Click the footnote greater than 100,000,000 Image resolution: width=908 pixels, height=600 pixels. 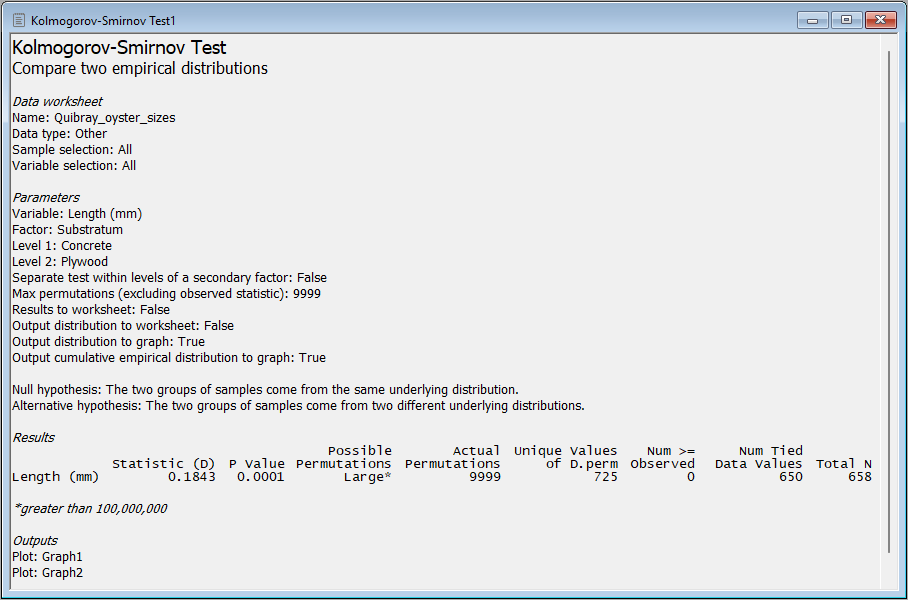click(x=90, y=509)
